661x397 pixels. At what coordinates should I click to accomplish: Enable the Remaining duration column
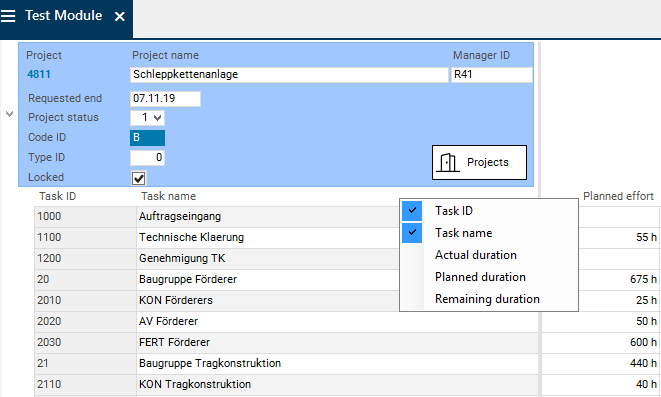coord(487,299)
